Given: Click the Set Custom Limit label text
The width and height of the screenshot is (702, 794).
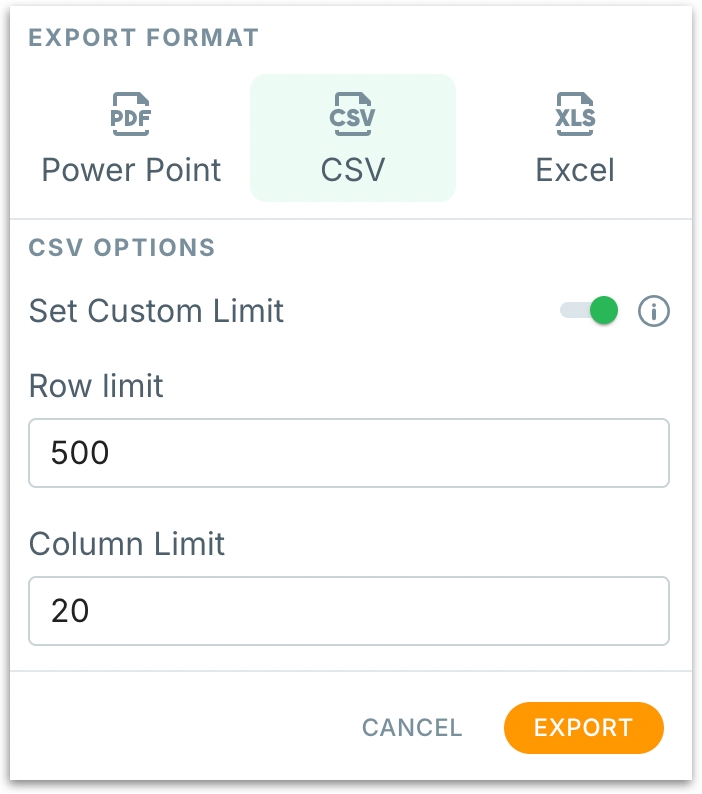Looking at the screenshot, I should pyautogui.click(x=156, y=311).
